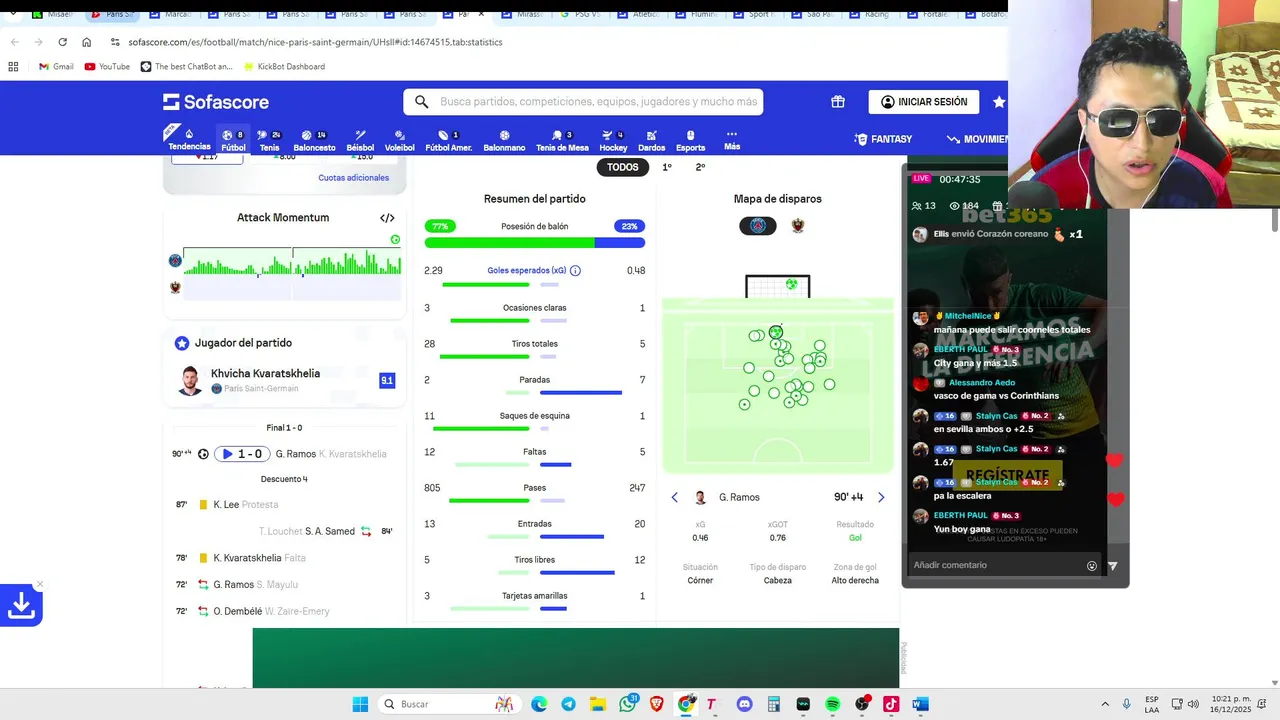Click O. Dembélé substitution event
The height and width of the screenshot is (720, 1280).
[x=283, y=611]
